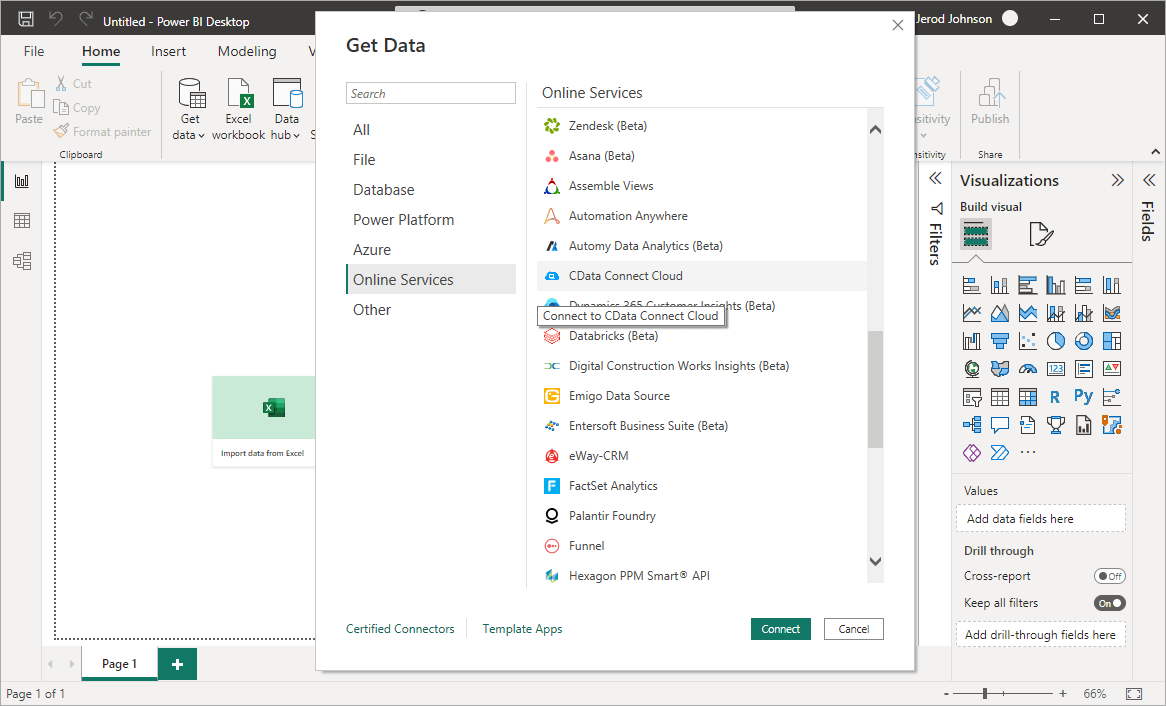
Task: Select the Pie chart visualization
Action: pyautogui.click(x=1055, y=340)
